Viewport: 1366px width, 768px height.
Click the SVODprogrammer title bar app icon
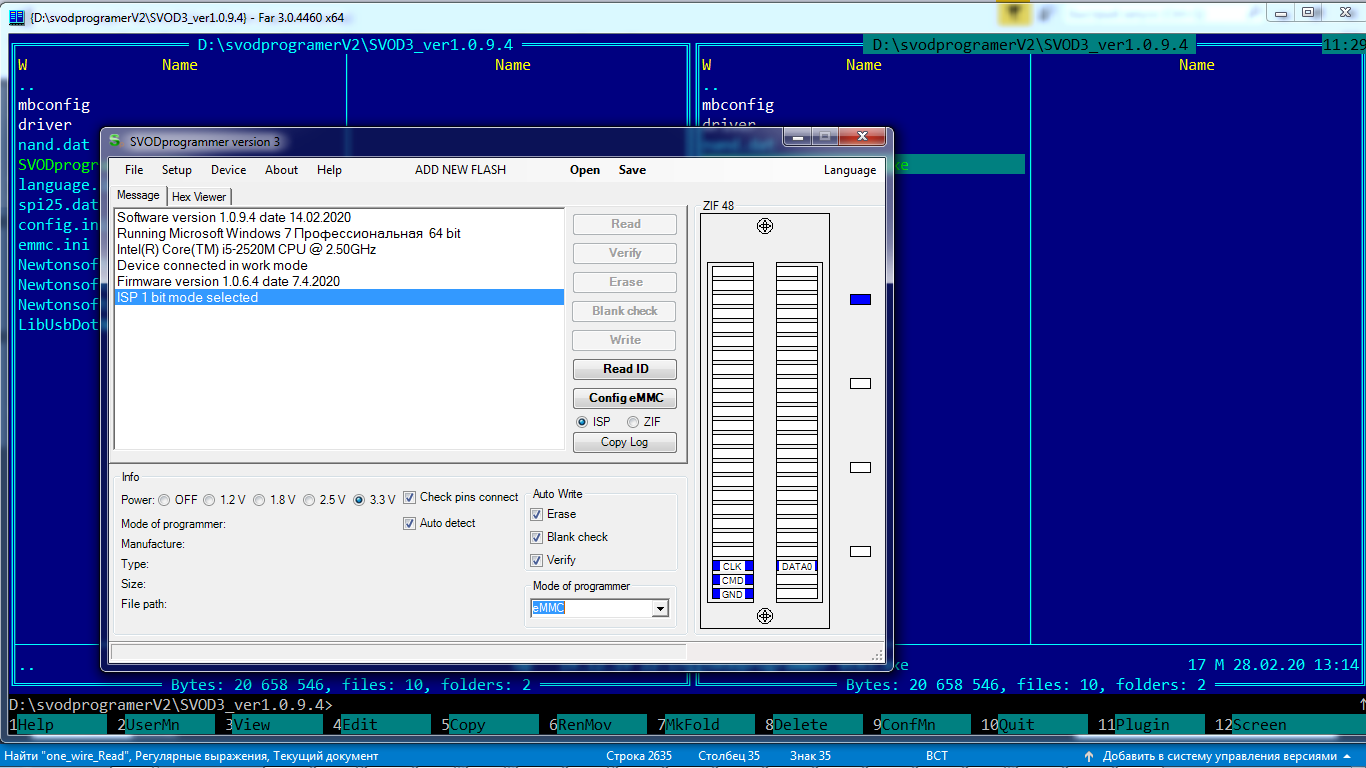(115, 141)
